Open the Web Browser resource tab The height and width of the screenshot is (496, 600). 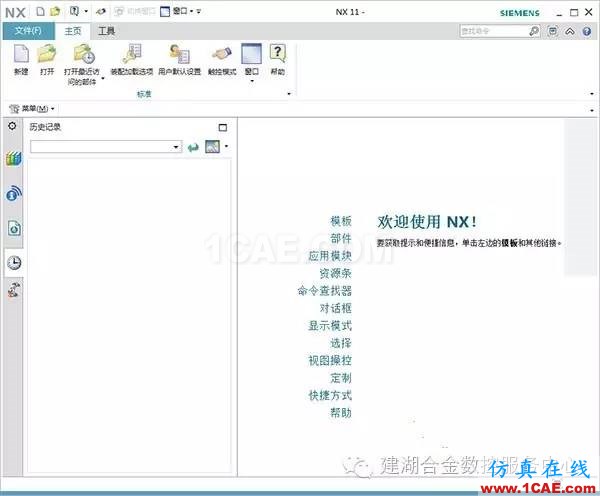point(14,194)
